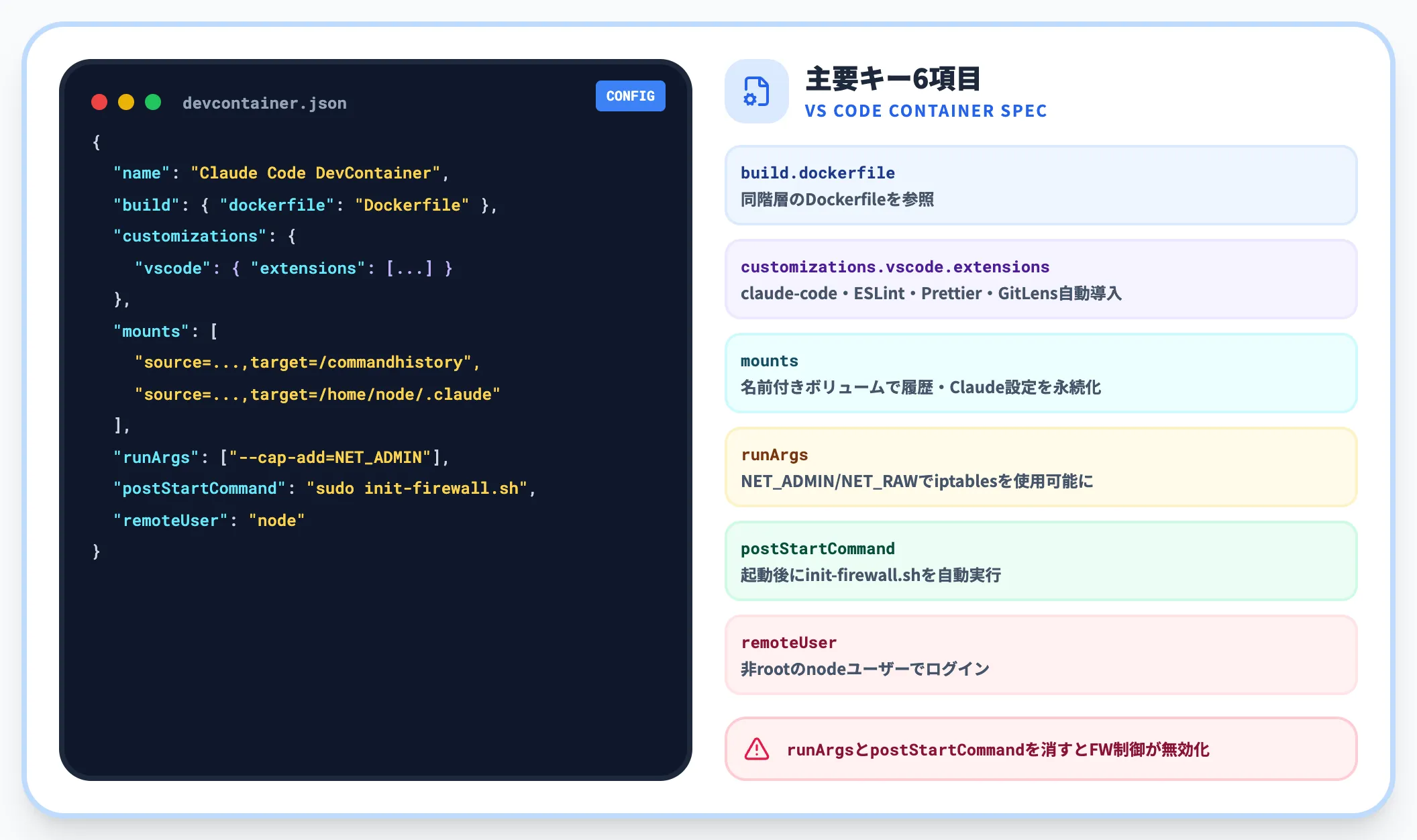Click the "build" key in the code

(x=146, y=205)
